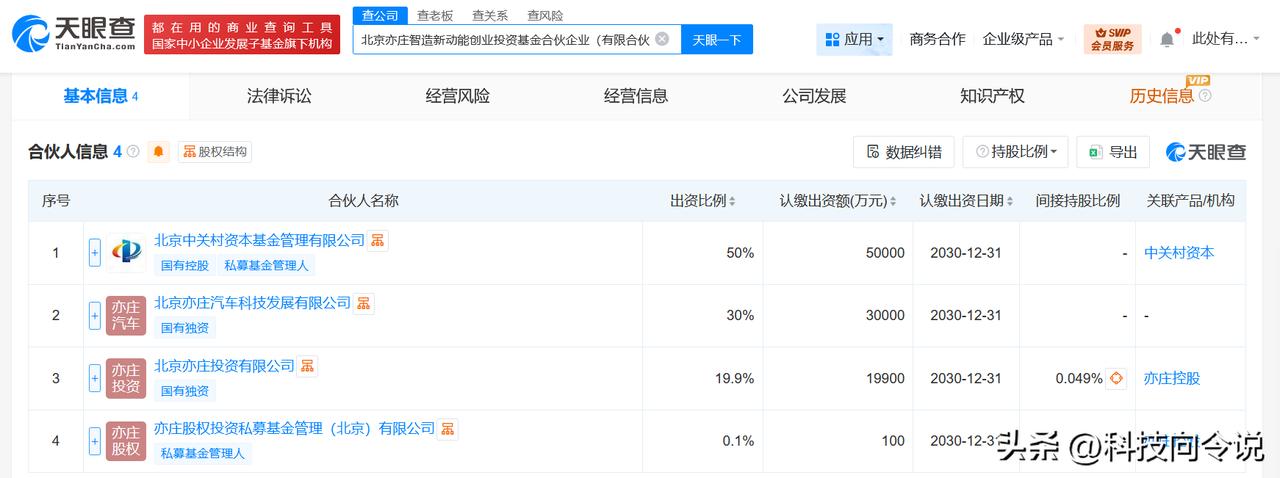
Task: Open 北京亦庄投资有限公司 link
Action: (x=225, y=366)
